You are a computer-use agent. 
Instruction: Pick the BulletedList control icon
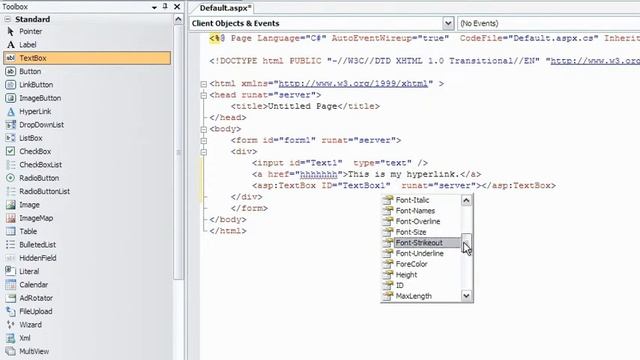coord(11,245)
